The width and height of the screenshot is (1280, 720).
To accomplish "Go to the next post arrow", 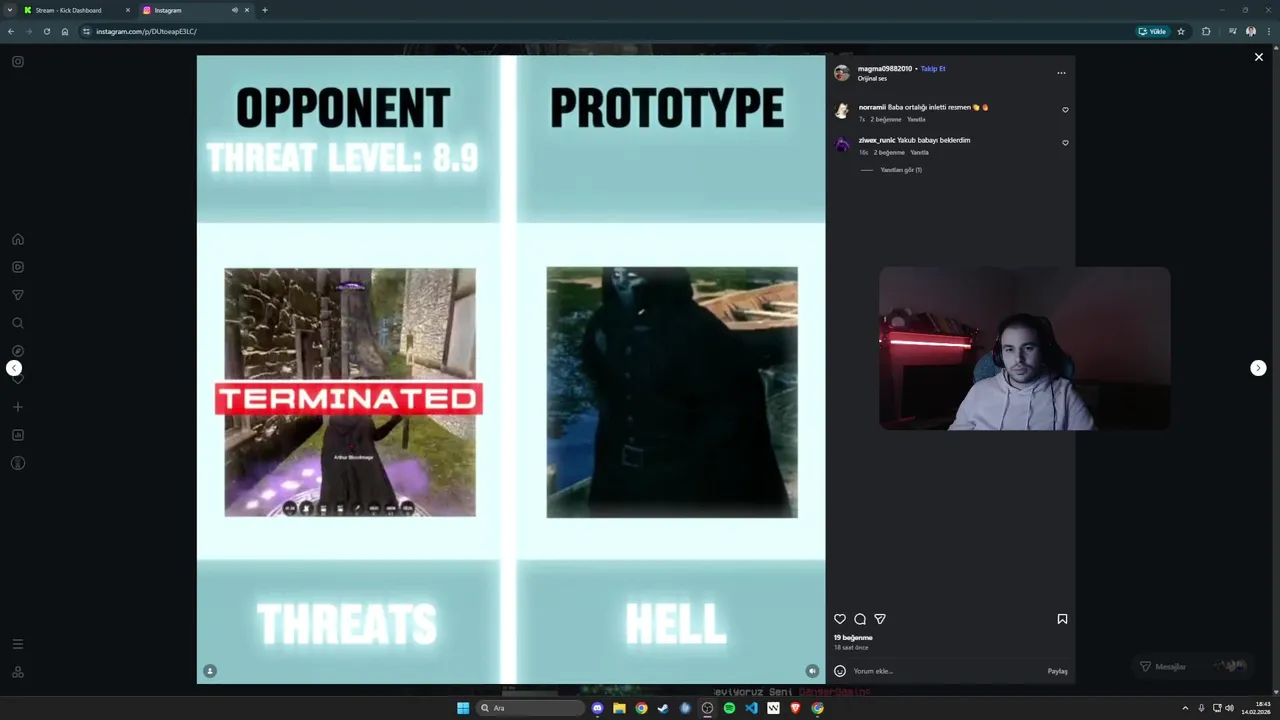I will [1258, 368].
